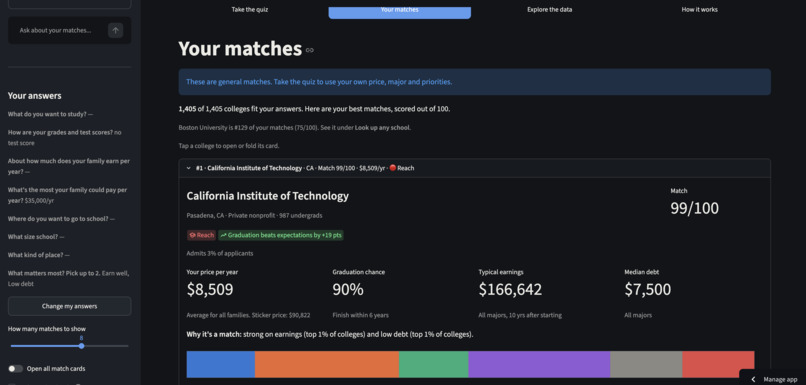Screen dimensions: 806x385
Task: Click Tap a college to open hint
Action: click(x=229, y=146)
